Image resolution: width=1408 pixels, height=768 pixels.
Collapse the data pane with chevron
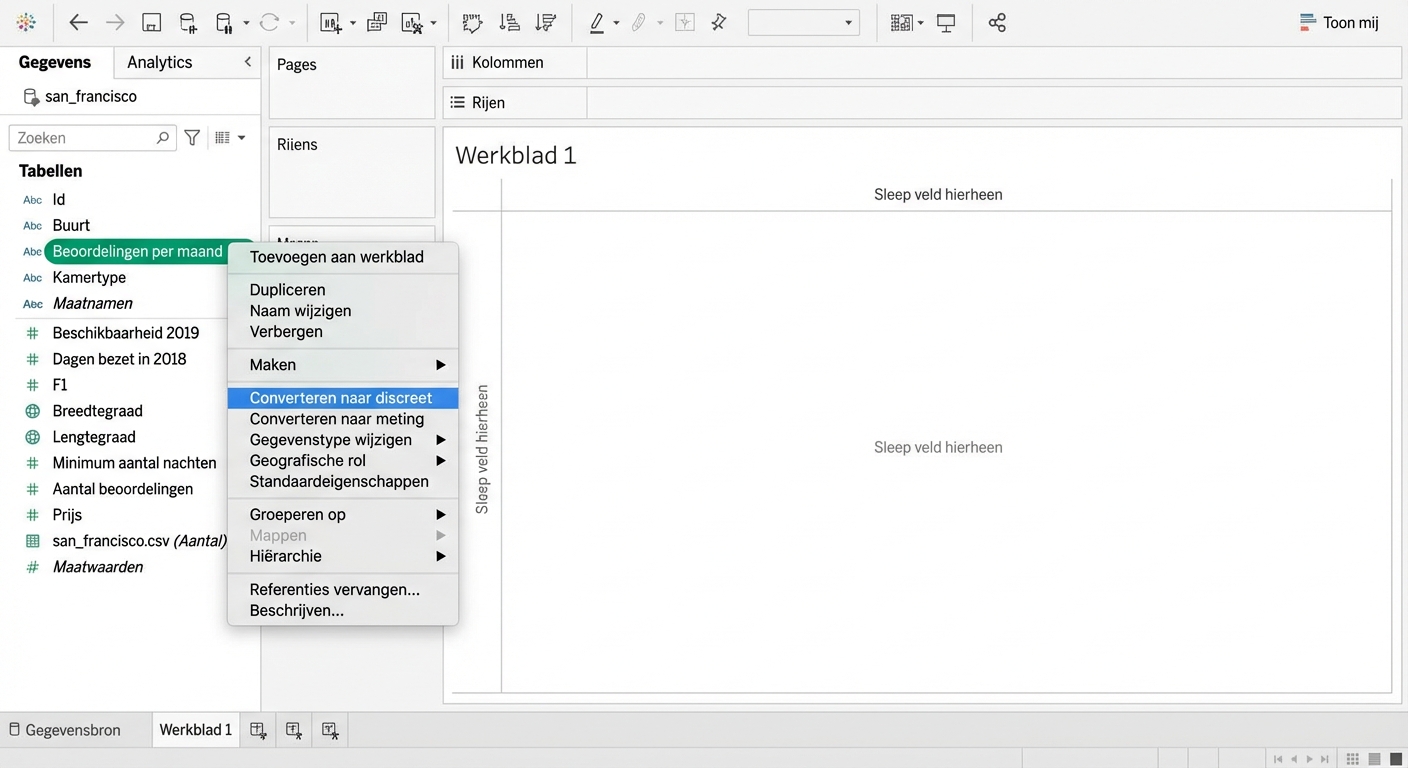tap(248, 62)
